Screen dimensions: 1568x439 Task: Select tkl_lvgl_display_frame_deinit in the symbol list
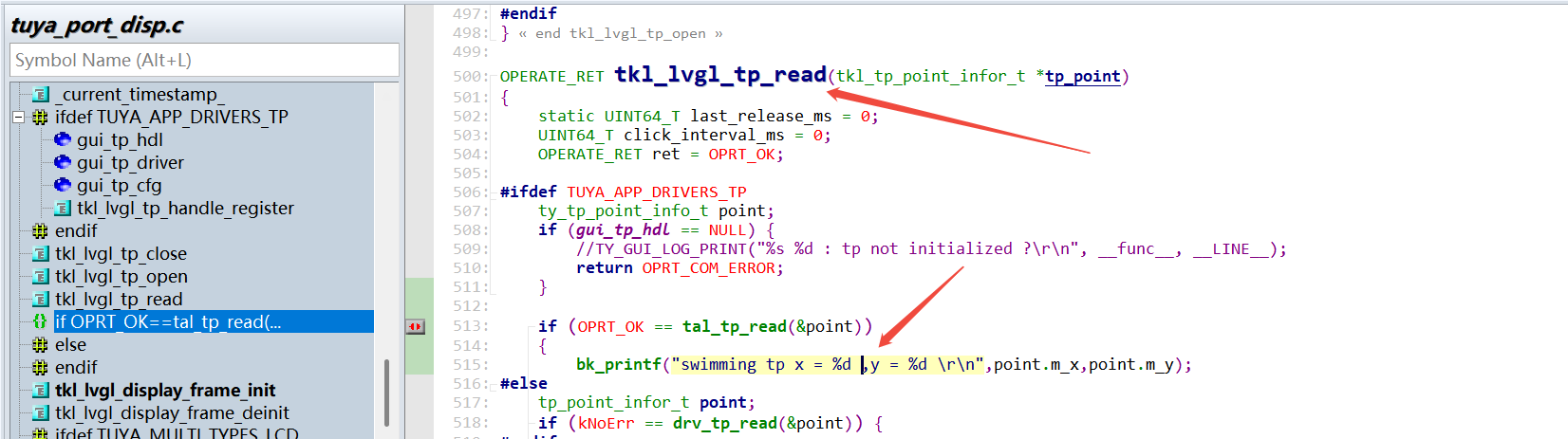pyautogui.click(x=172, y=412)
